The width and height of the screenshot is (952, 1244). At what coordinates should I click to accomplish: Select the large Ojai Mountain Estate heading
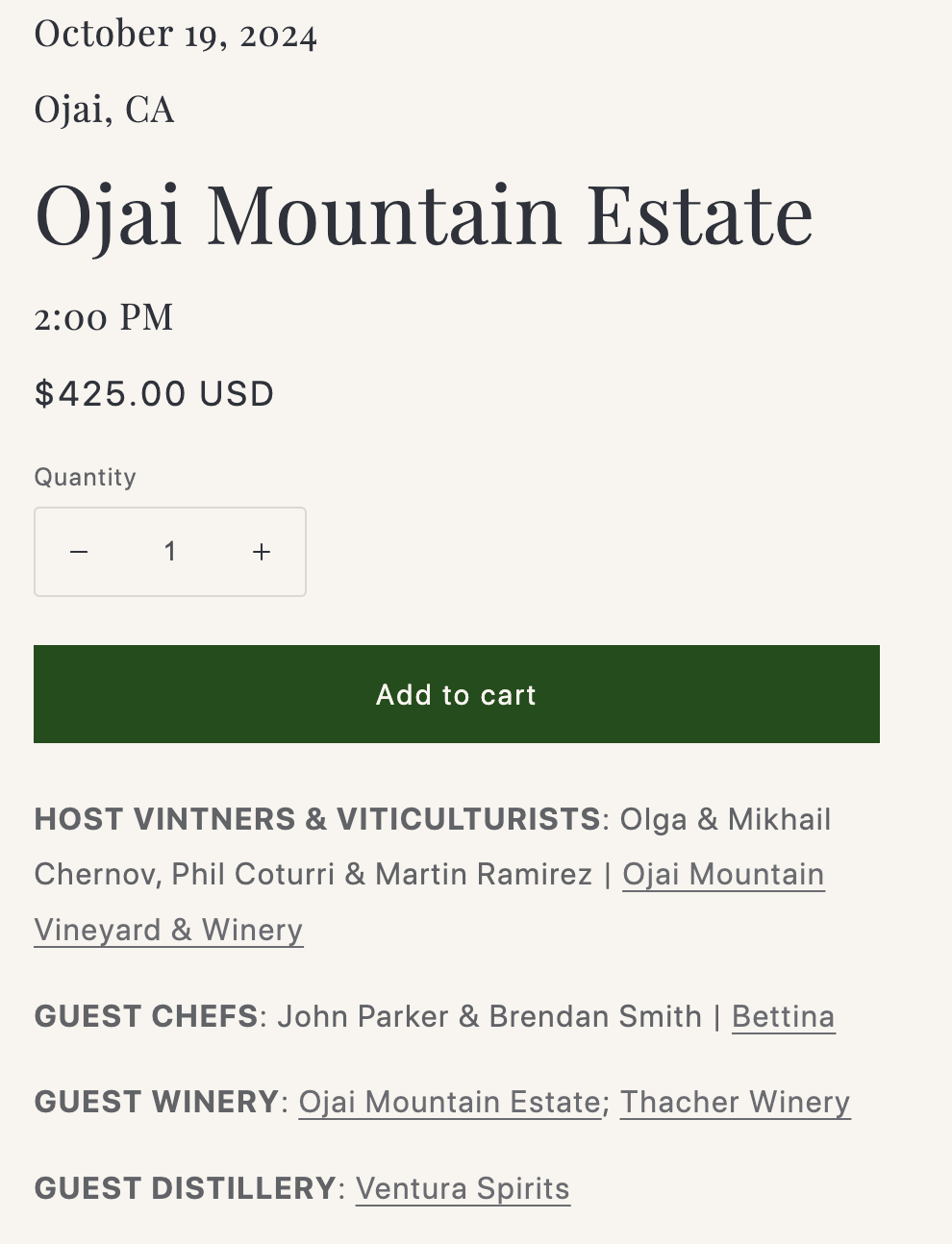pyautogui.click(x=424, y=215)
